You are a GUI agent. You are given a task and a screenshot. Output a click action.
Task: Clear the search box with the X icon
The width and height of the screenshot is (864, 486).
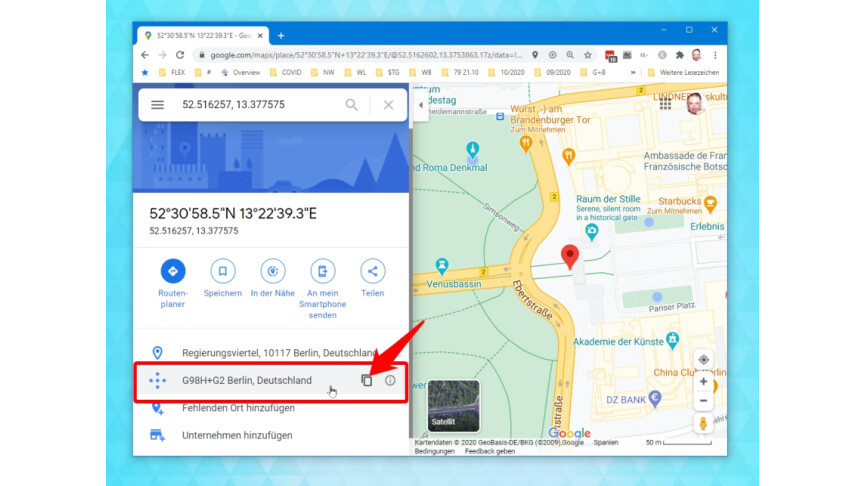[388, 105]
